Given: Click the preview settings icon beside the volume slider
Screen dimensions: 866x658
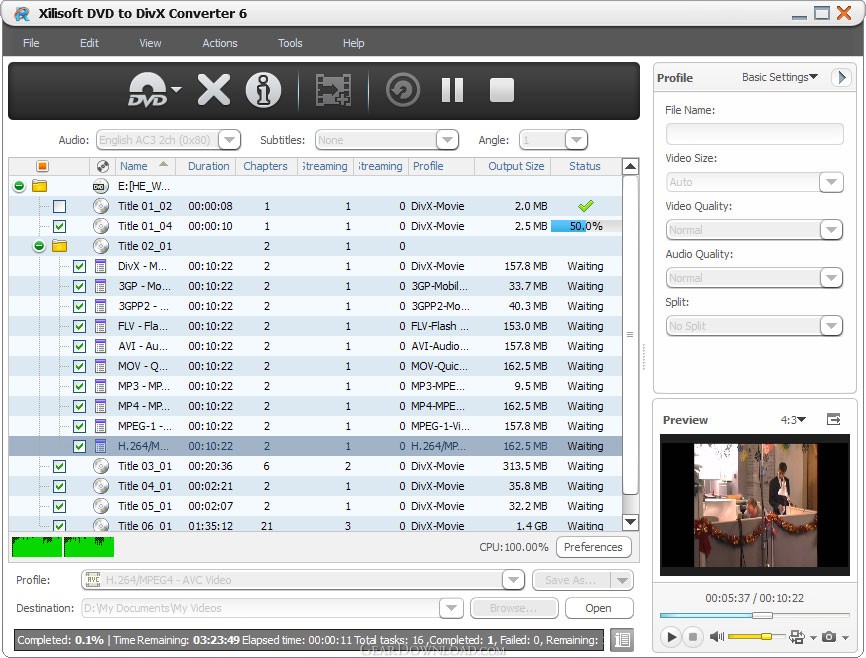Looking at the screenshot, I should point(797,637).
